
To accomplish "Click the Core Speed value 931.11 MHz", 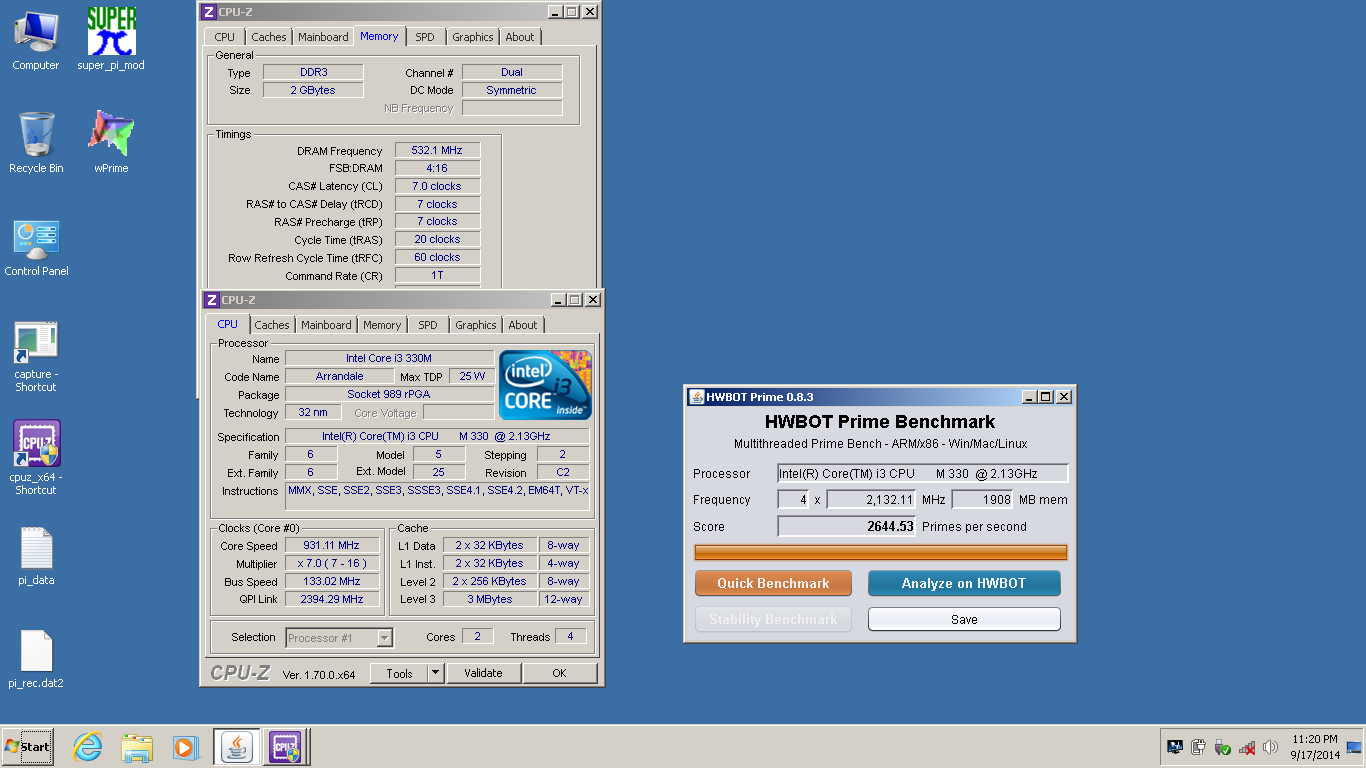I will pyautogui.click(x=333, y=545).
